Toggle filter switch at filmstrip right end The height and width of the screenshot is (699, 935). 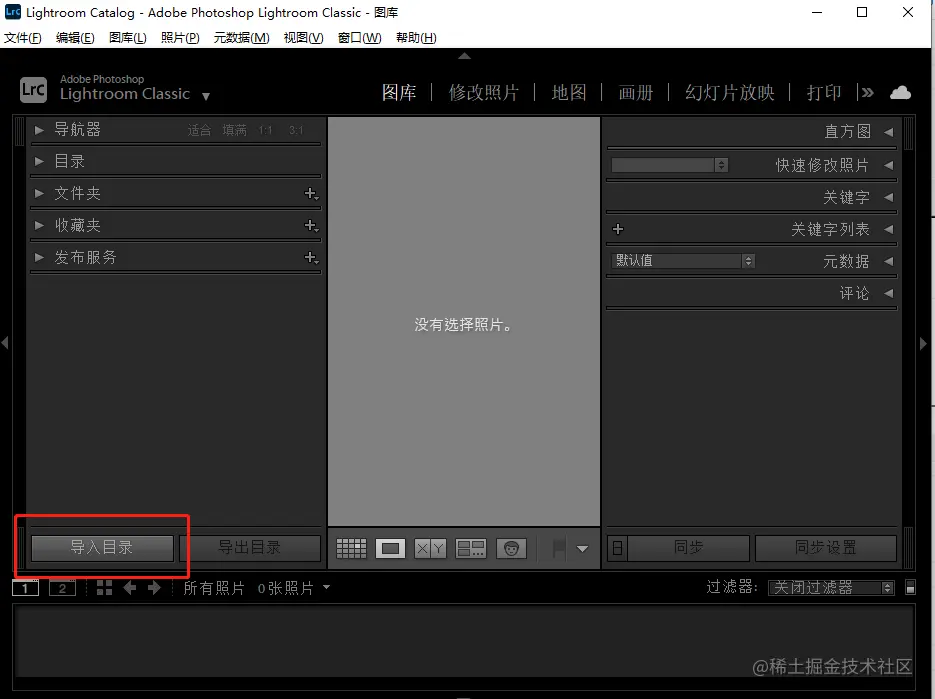pyautogui.click(x=911, y=587)
